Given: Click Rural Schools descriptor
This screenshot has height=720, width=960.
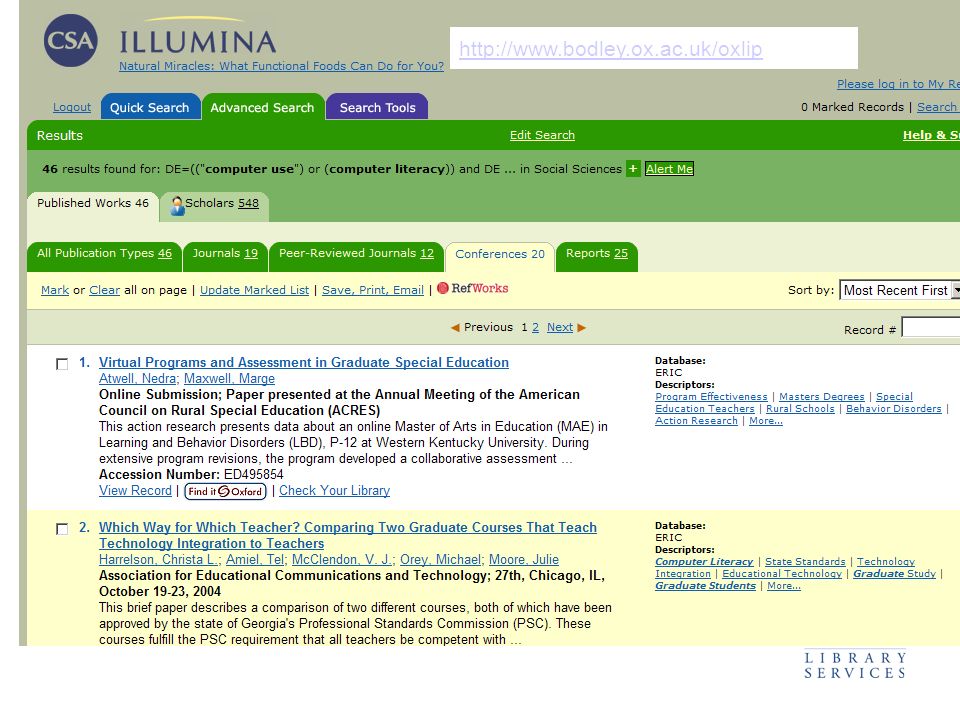Looking at the screenshot, I should (800, 409).
